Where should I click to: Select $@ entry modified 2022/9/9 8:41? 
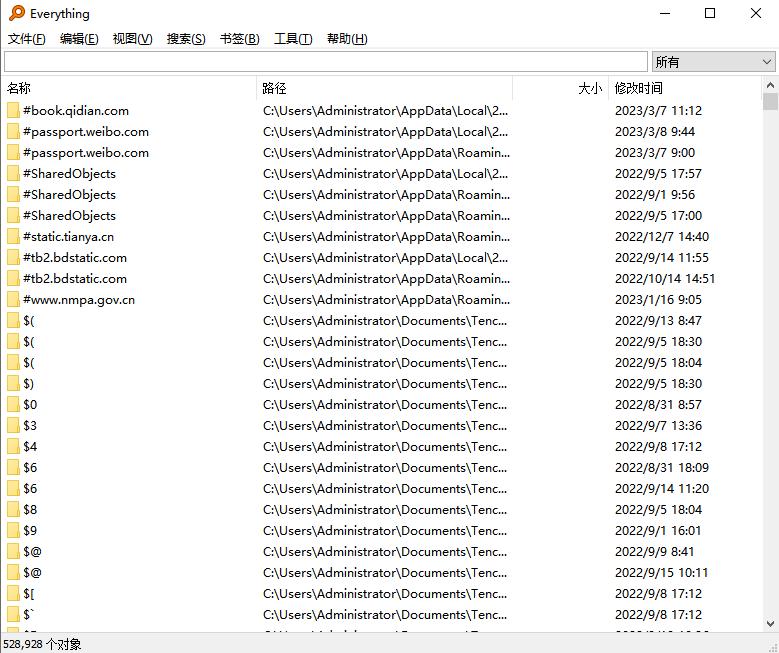32,552
